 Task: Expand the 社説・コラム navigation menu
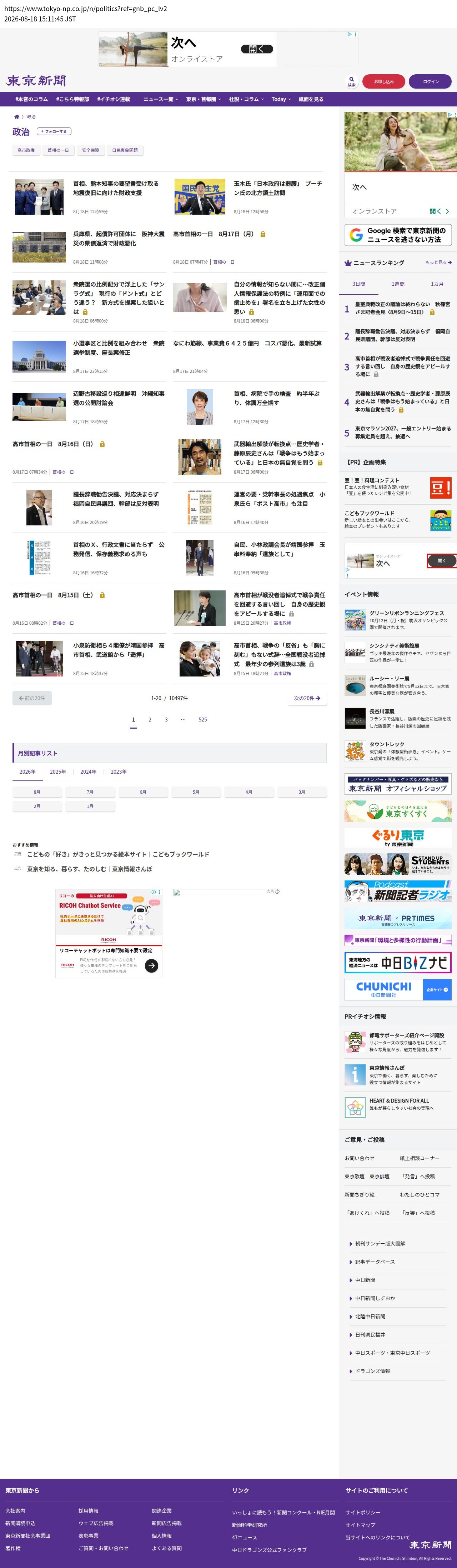coord(246,99)
